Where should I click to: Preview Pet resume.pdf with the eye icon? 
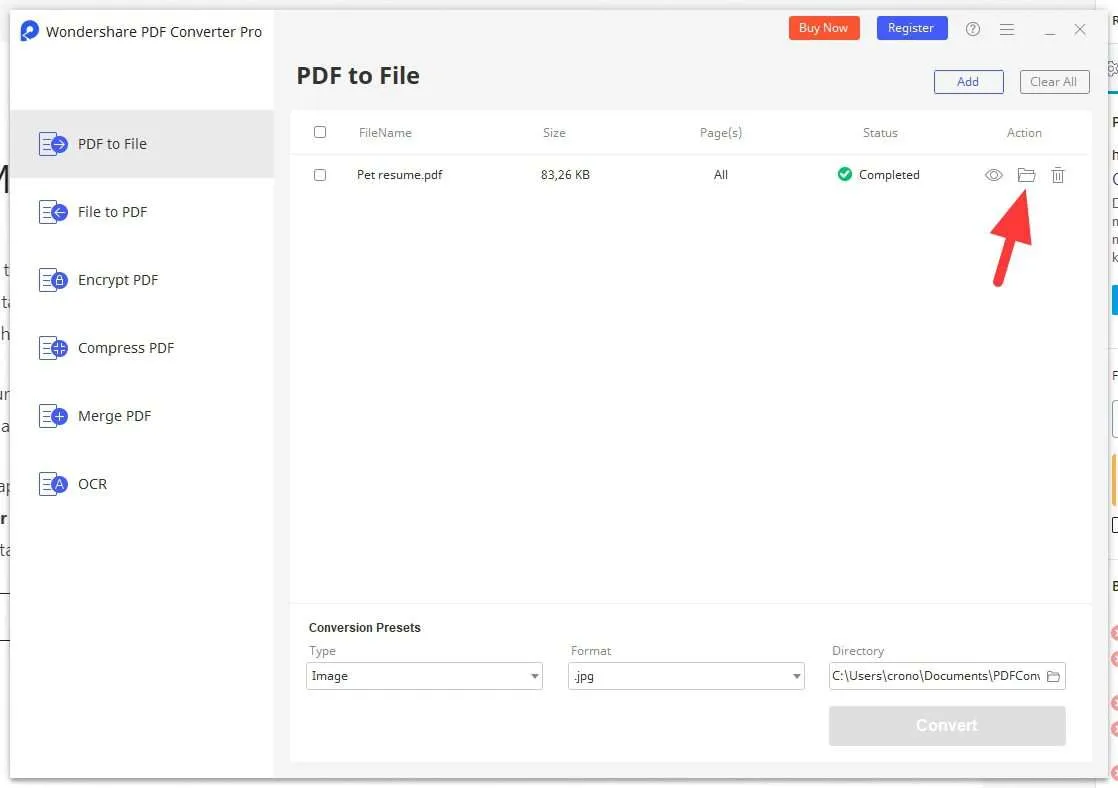(x=993, y=175)
